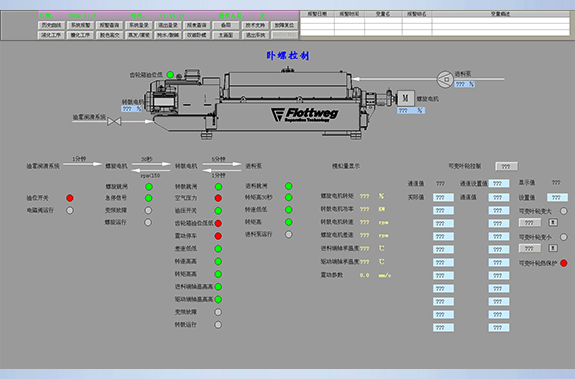The width and height of the screenshot is (575, 379).
Task: Click the red 空气压力 indicator lamp
Action: click(x=218, y=198)
